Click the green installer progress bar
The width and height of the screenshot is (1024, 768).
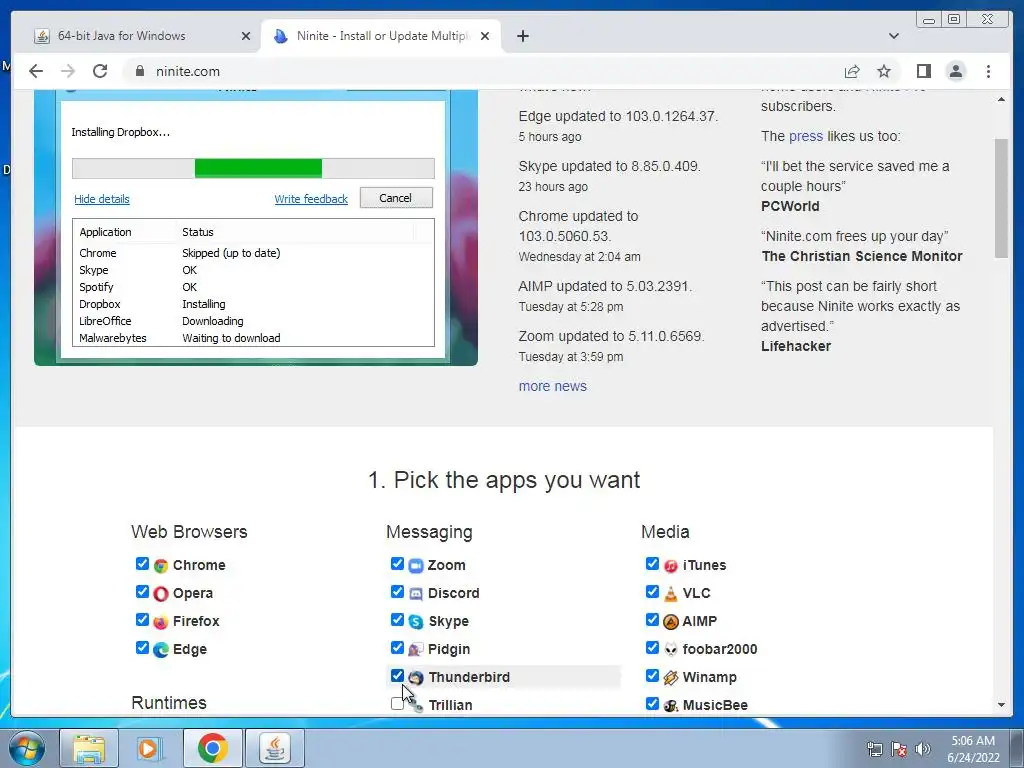258,168
